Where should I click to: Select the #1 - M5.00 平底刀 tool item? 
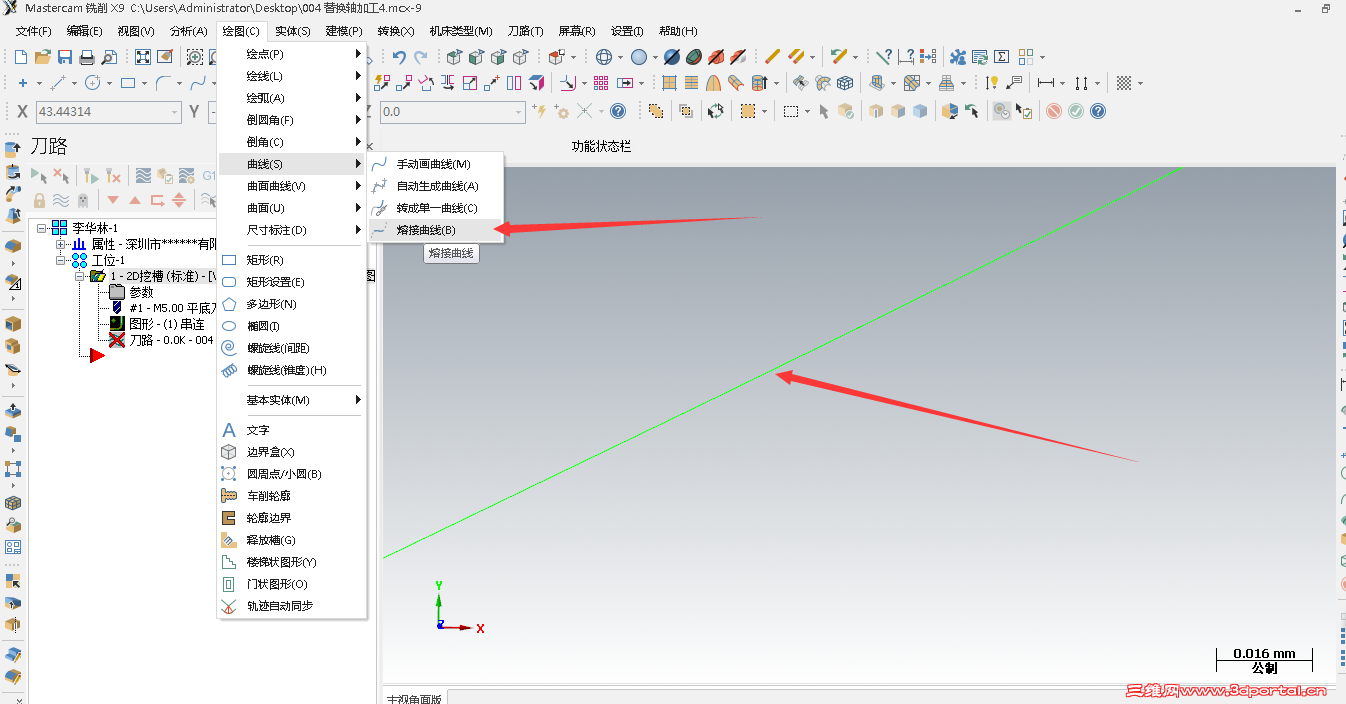point(163,308)
